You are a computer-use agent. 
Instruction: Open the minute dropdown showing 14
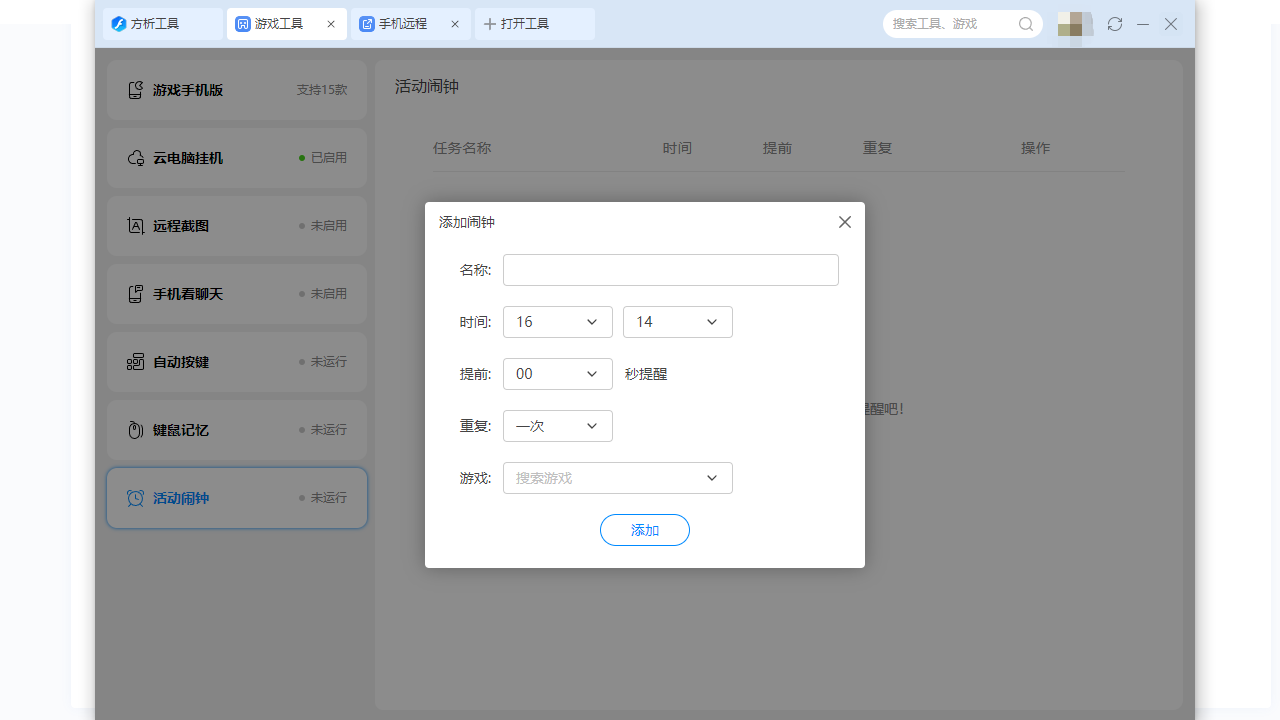click(x=677, y=321)
